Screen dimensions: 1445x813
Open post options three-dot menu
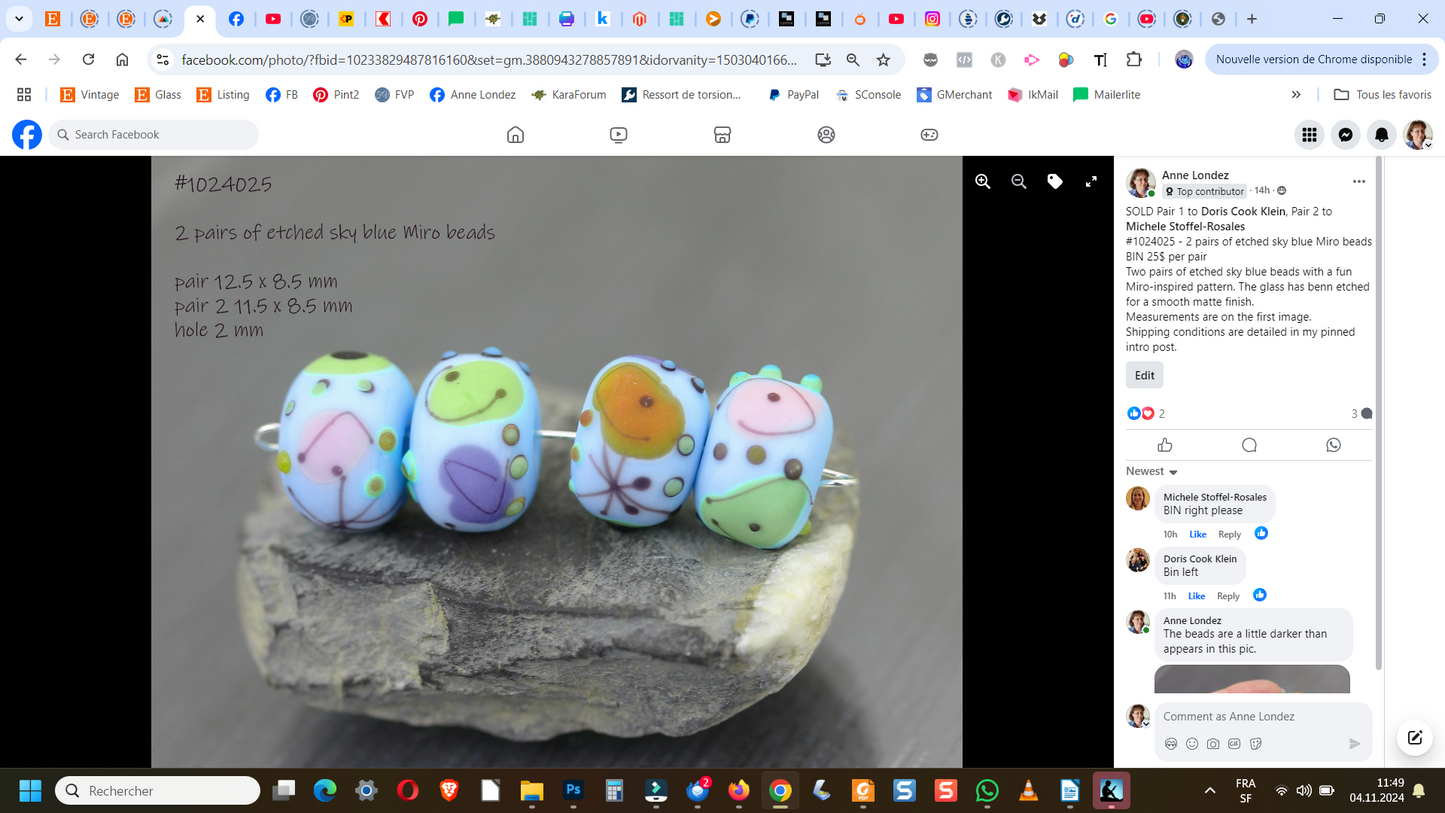[x=1358, y=182]
